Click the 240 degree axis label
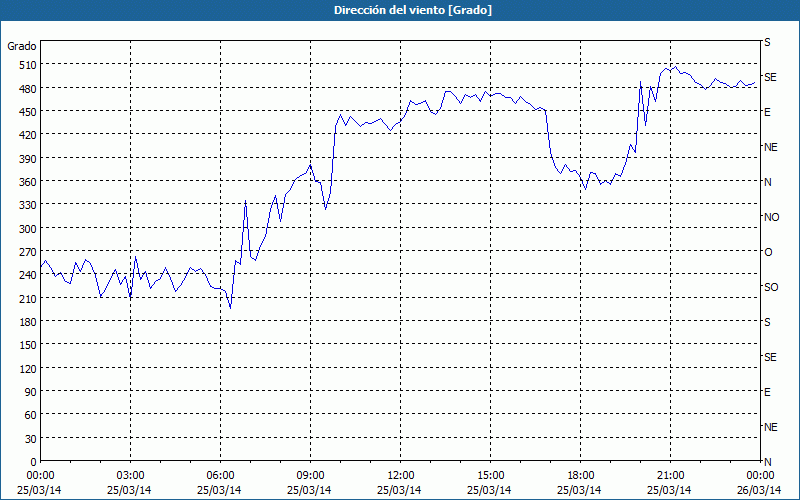 [x=28, y=274]
